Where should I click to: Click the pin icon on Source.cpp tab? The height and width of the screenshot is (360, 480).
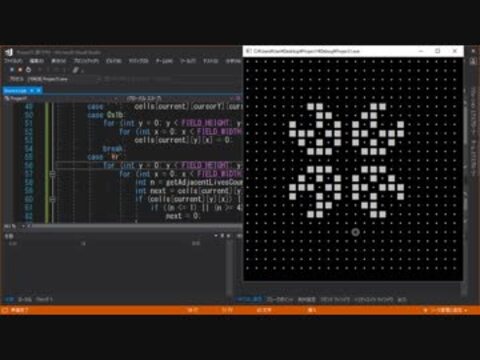32,91
